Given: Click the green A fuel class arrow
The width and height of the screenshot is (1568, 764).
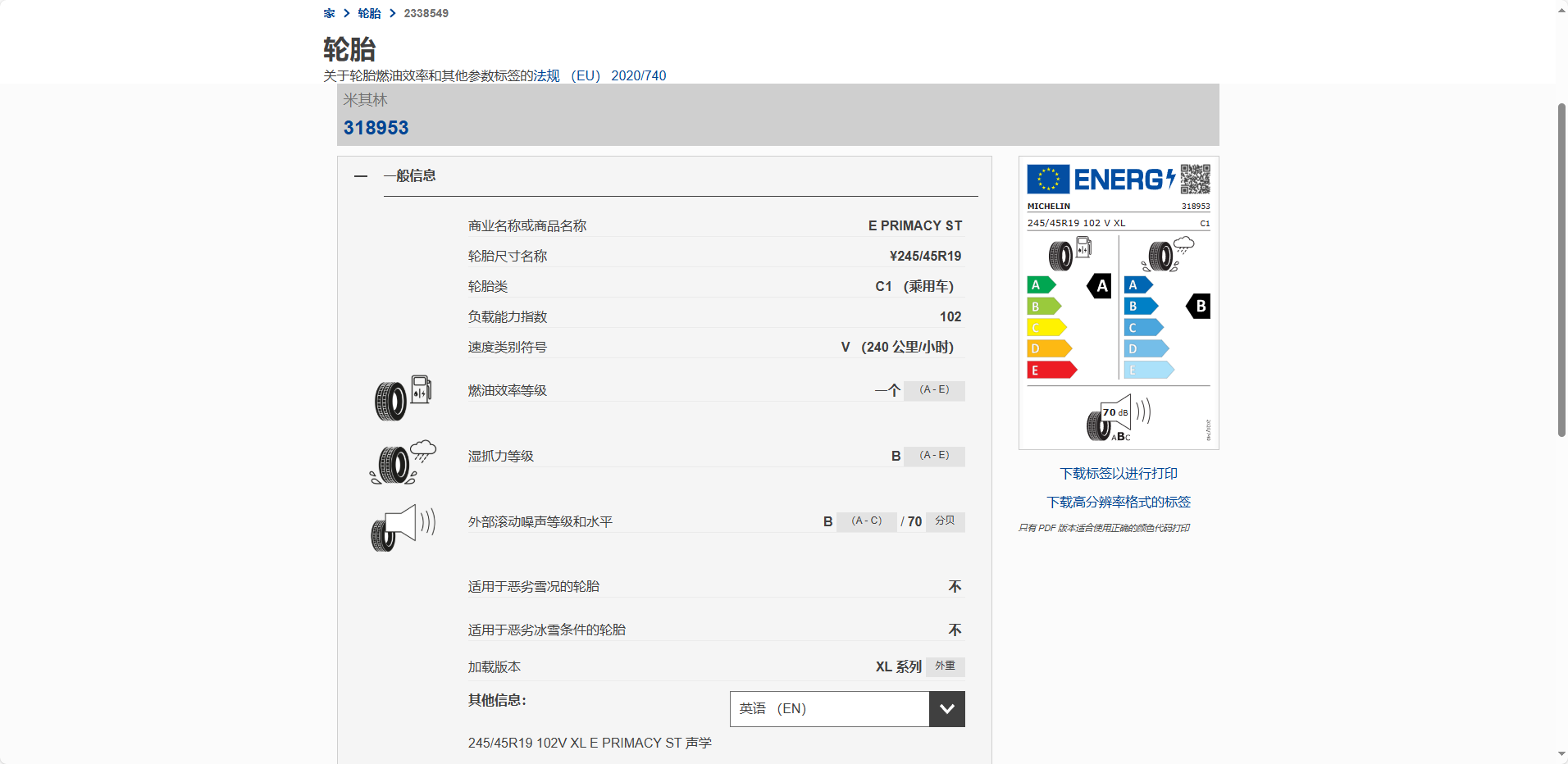Looking at the screenshot, I should pos(1040,285).
